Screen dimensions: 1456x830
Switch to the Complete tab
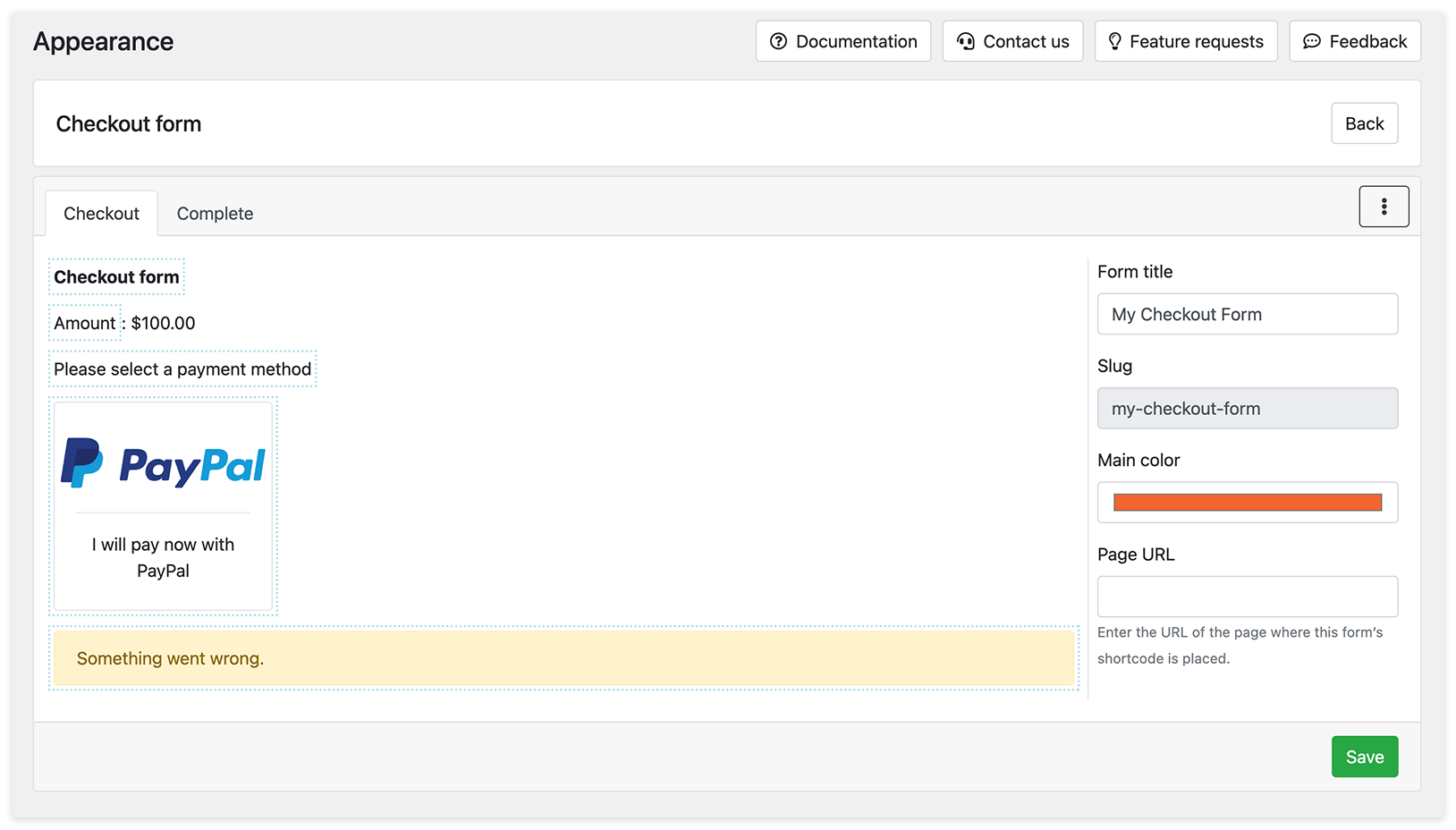(x=215, y=213)
